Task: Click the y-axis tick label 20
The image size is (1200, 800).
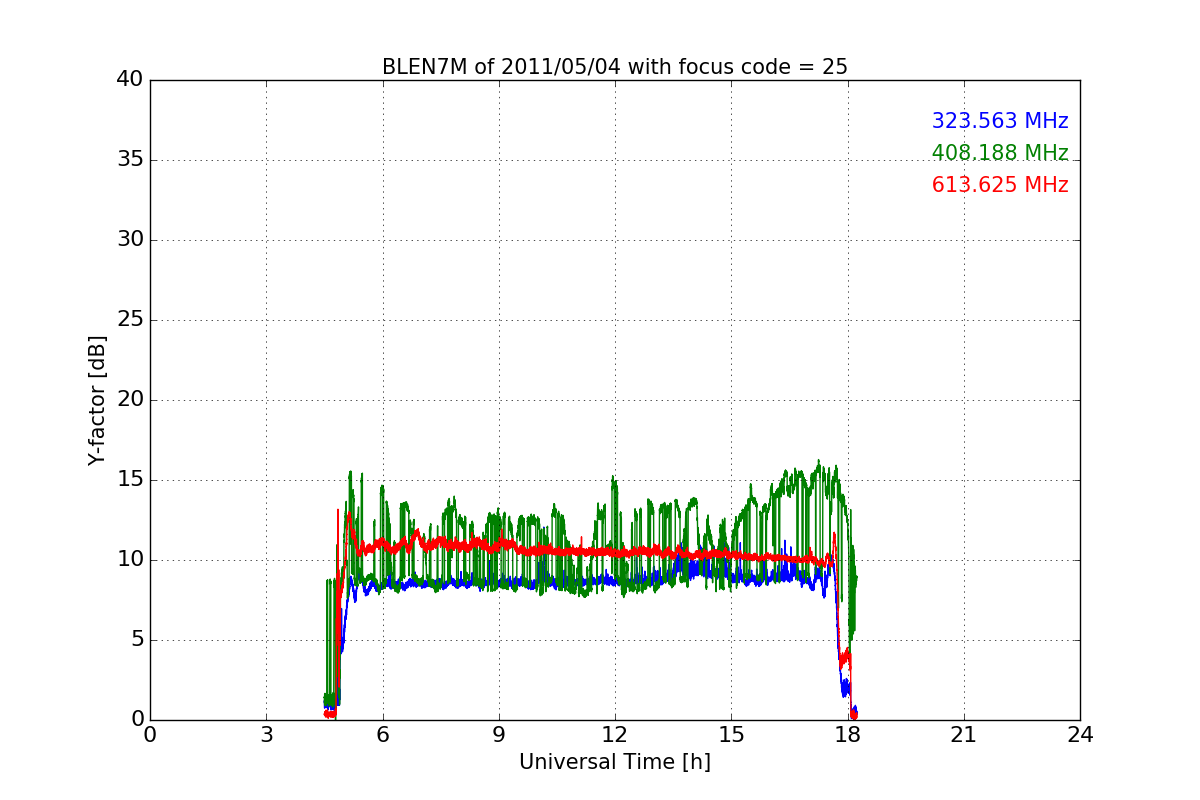Action: click(130, 400)
